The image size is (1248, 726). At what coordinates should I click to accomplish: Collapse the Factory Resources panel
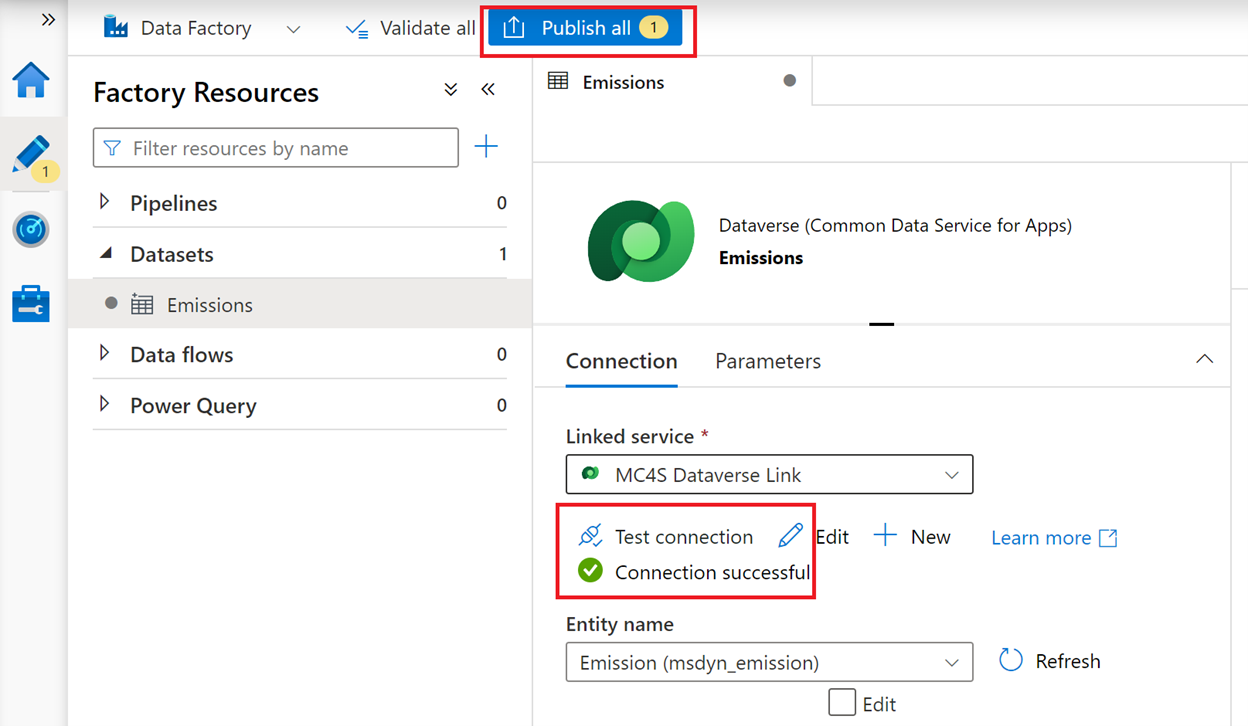point(488,90)
